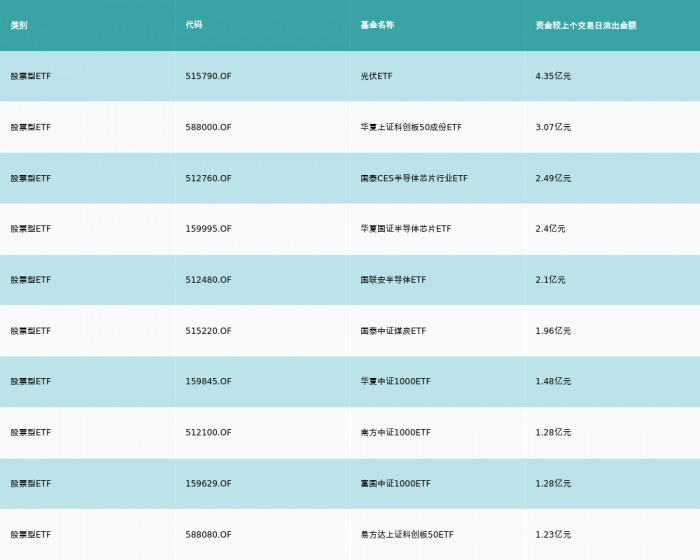This screenshot has width=700, height=560.
Task: Select fund code 159995.OF
Action: [208, 229]
